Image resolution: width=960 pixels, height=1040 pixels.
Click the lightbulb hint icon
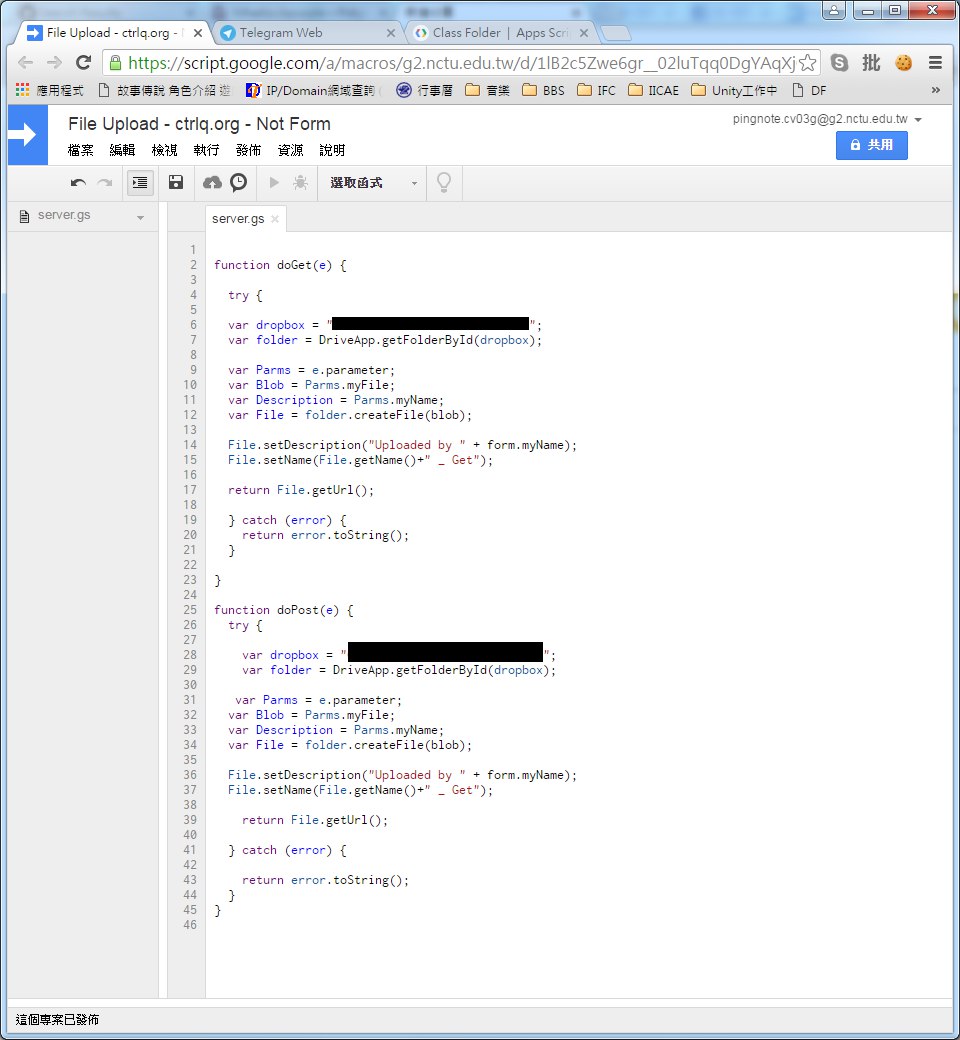444,182
